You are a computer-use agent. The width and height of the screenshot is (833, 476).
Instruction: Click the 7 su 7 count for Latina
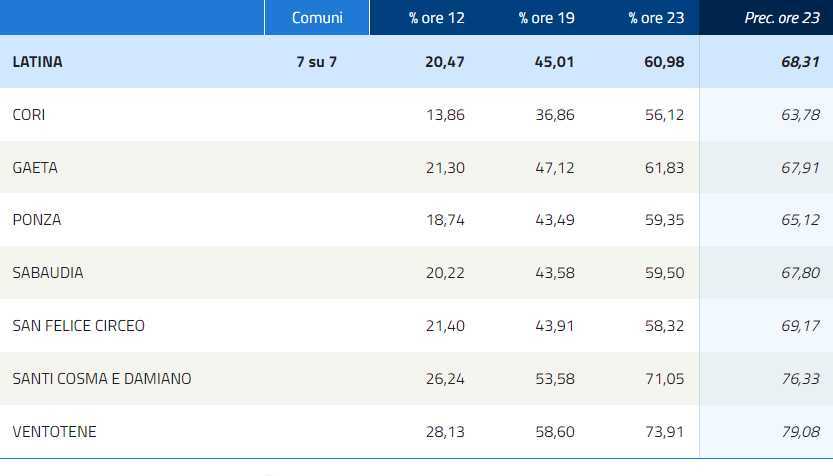[317, 62]
